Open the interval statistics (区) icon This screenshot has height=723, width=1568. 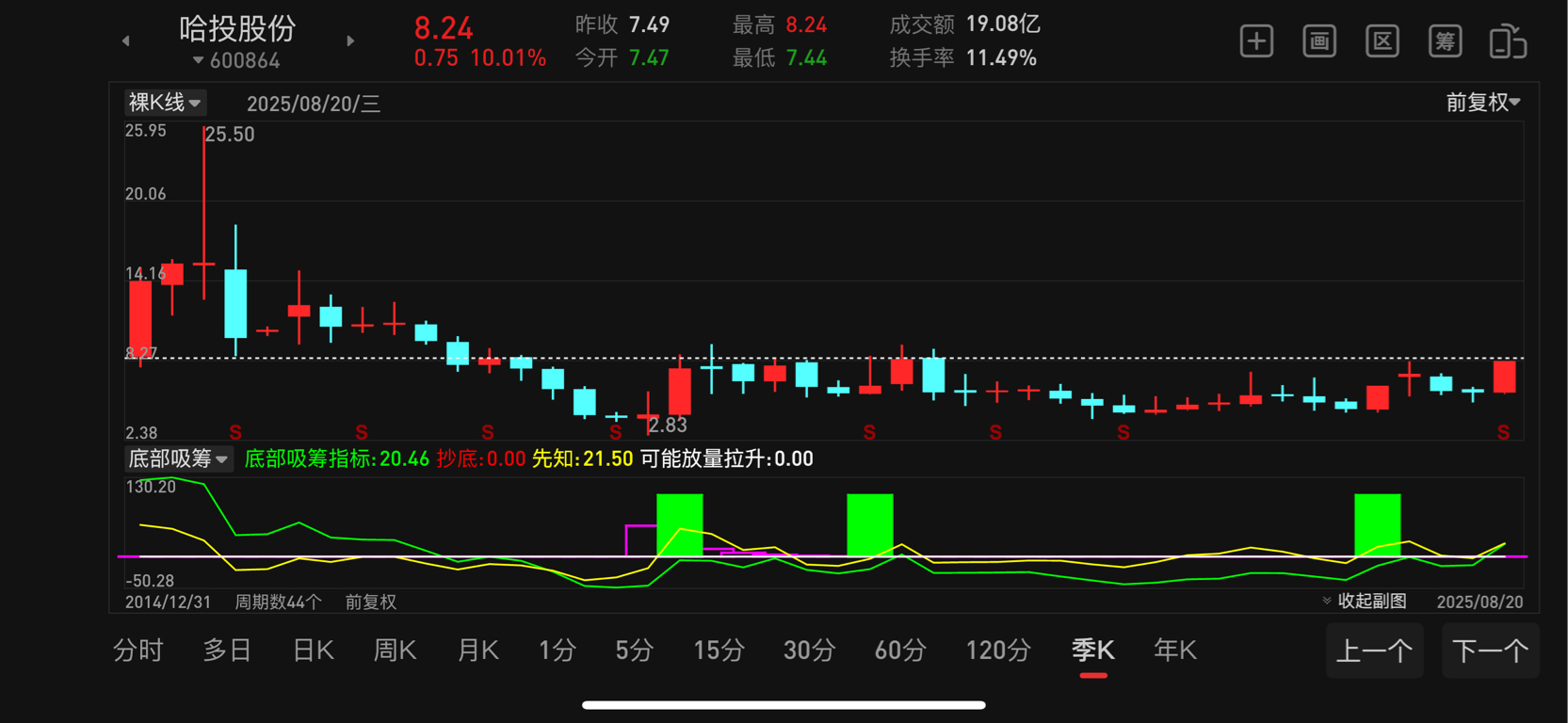(x=1382, y=41)
